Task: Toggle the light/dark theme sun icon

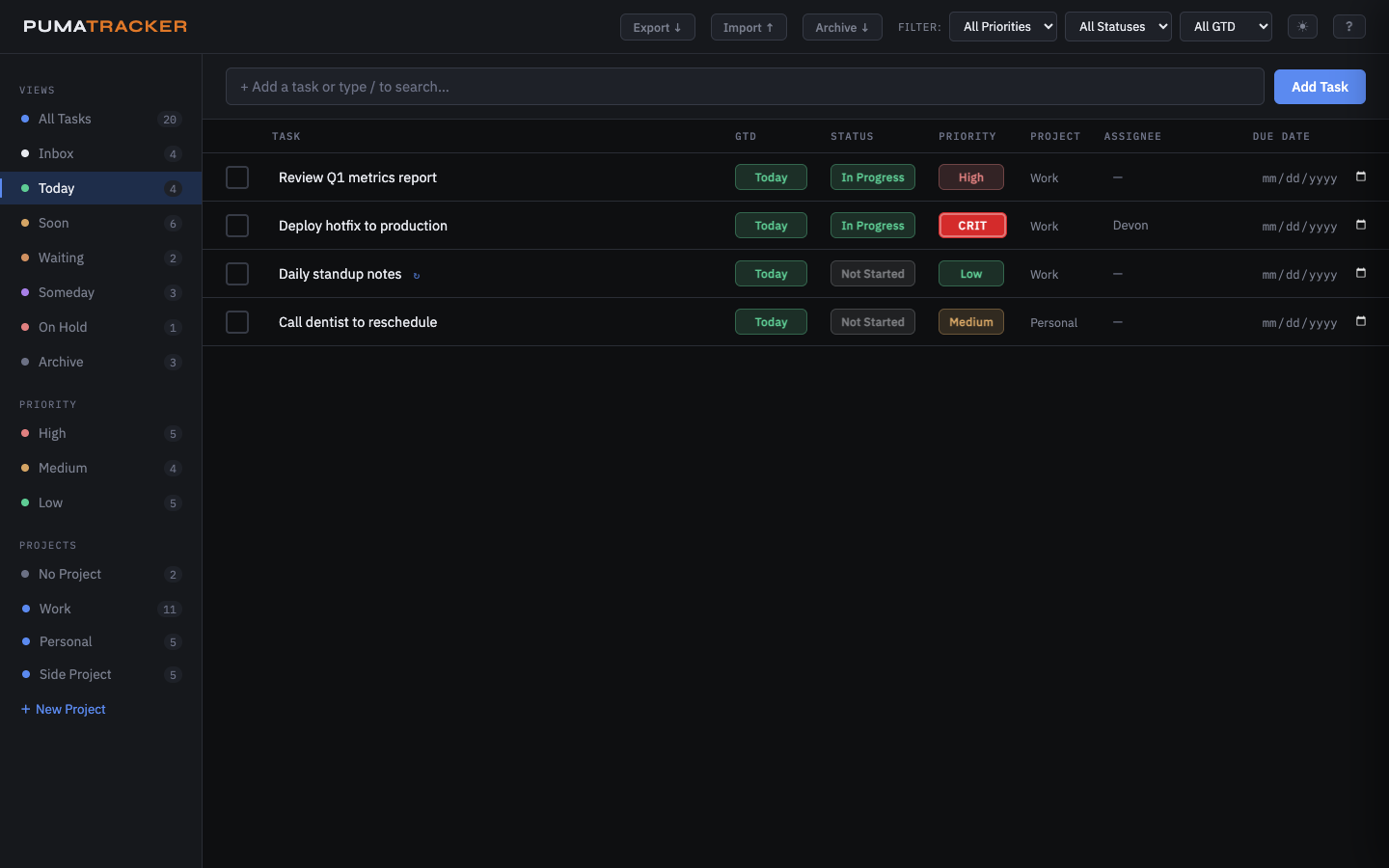Action: 1302,27
